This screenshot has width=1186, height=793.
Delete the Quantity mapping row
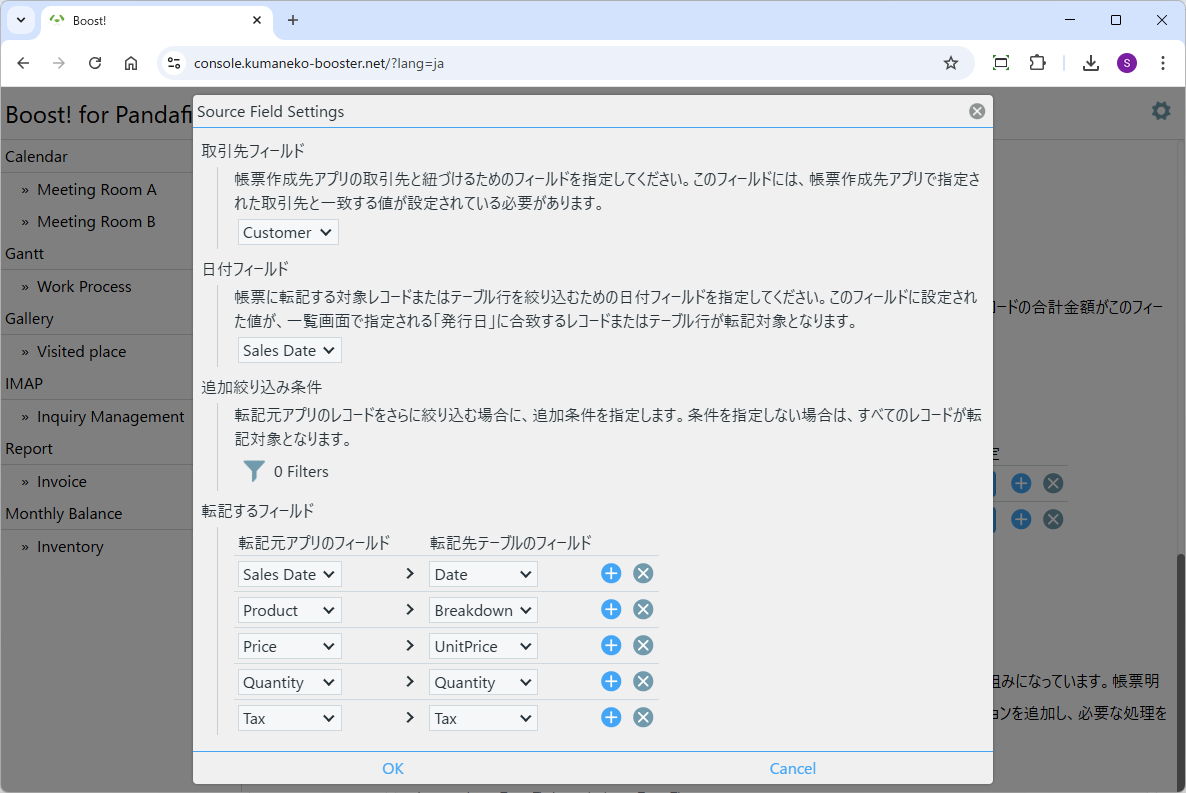643,682
